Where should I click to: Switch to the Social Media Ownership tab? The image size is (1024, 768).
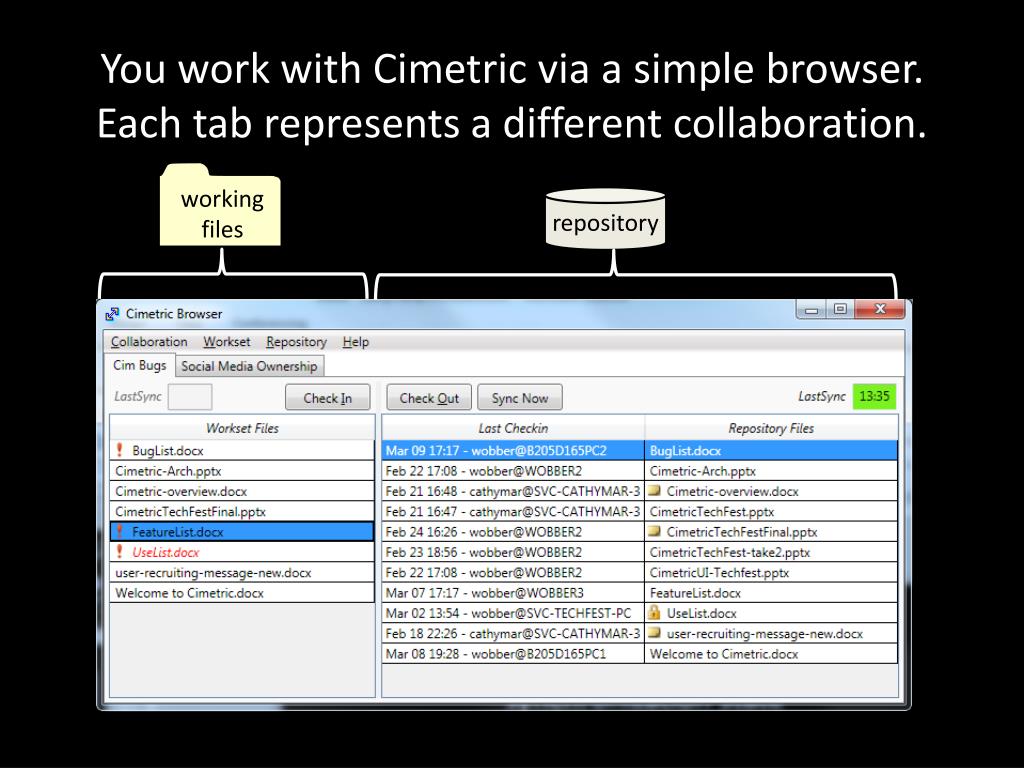click(x=249, y=366)
